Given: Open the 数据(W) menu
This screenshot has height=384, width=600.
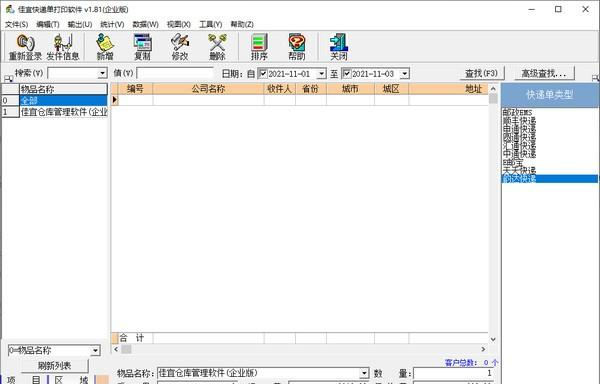Looking at the screenshot, I should tap(145, 24).
